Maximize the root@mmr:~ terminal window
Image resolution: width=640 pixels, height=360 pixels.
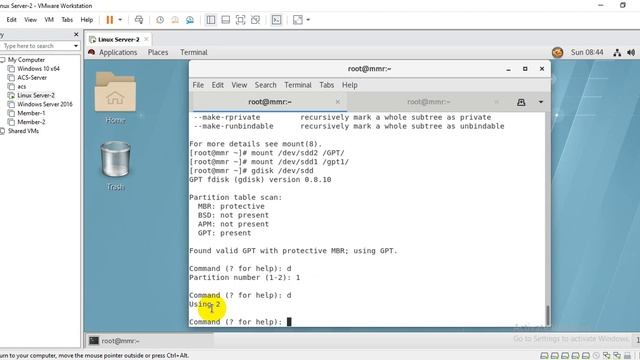pyautogui.click(x=525, y=69)
